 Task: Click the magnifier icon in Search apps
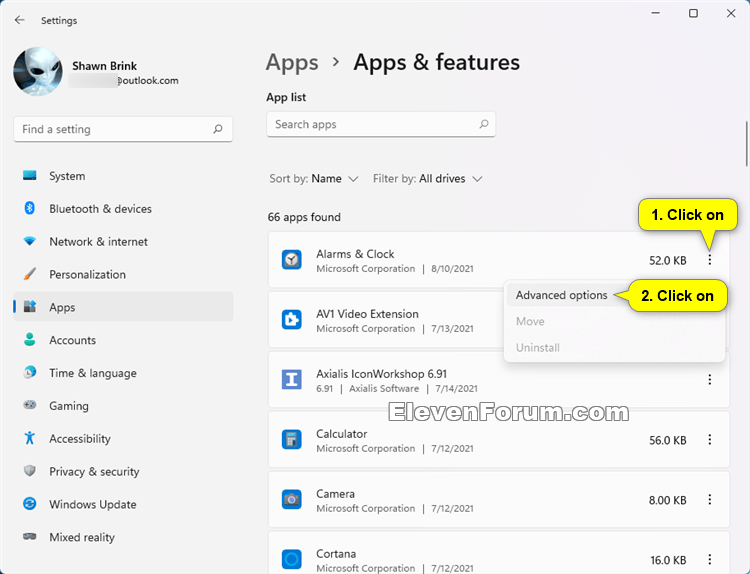click(484, 124)
